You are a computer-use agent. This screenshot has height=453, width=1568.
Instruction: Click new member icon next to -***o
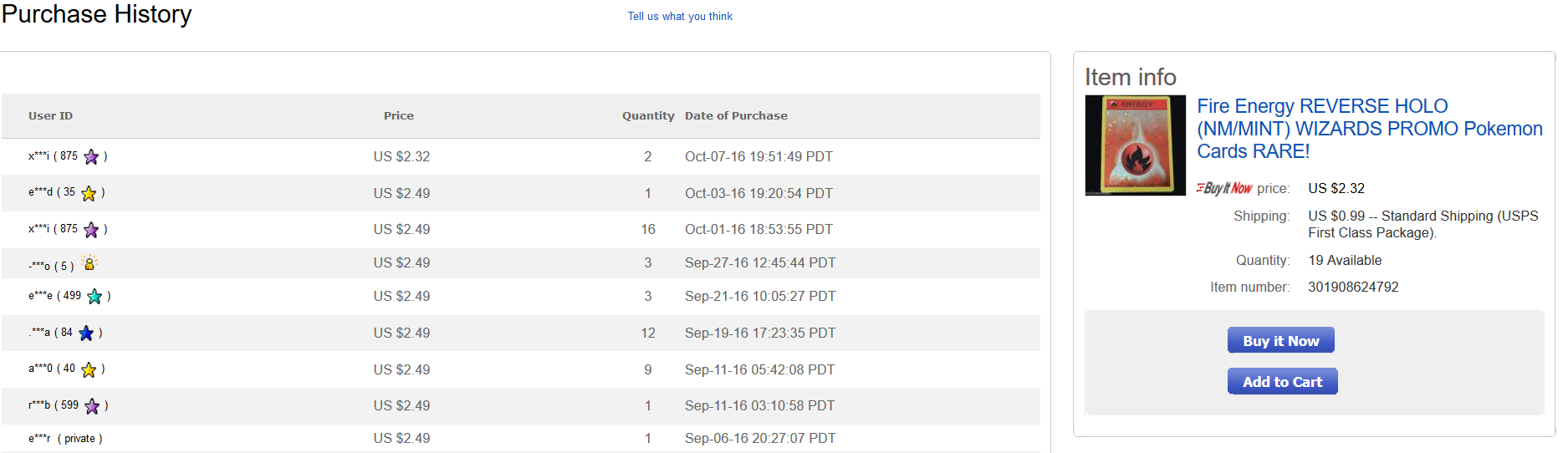[x=89, y=262]
